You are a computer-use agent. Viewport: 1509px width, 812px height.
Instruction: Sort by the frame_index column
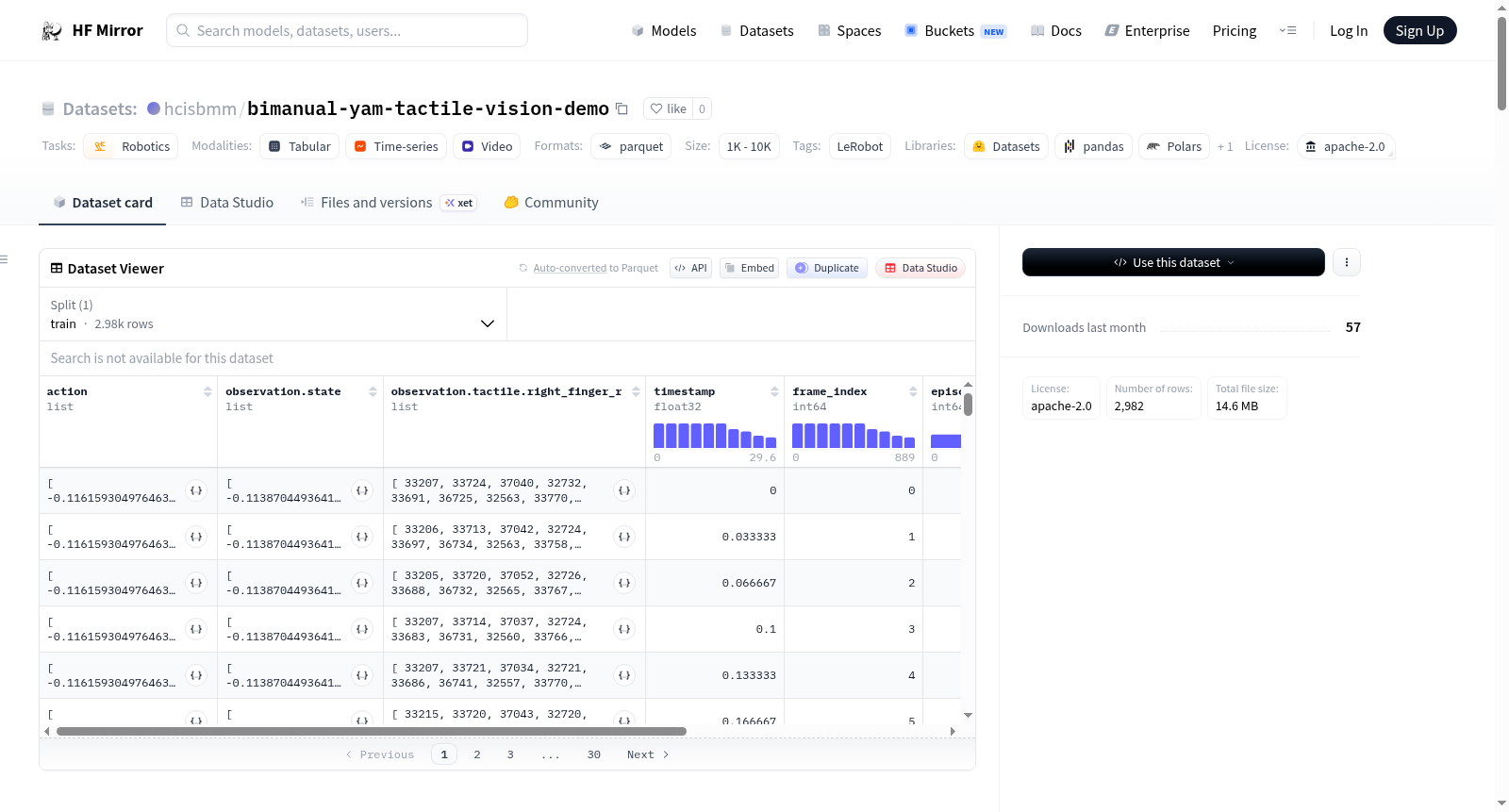point(913,391)
